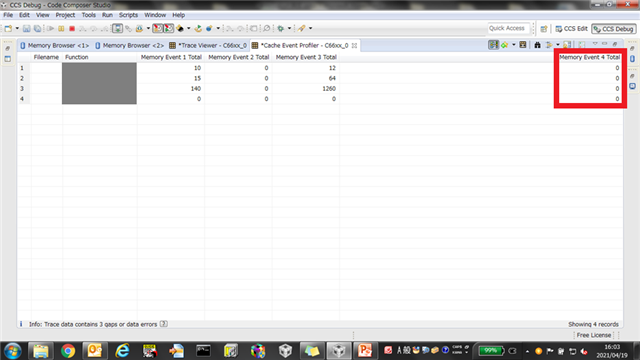This screenshot has width=640, height=360.
Task: Toggle the boxed download-to-target icon in the toolbar
Action: [117, 29]
